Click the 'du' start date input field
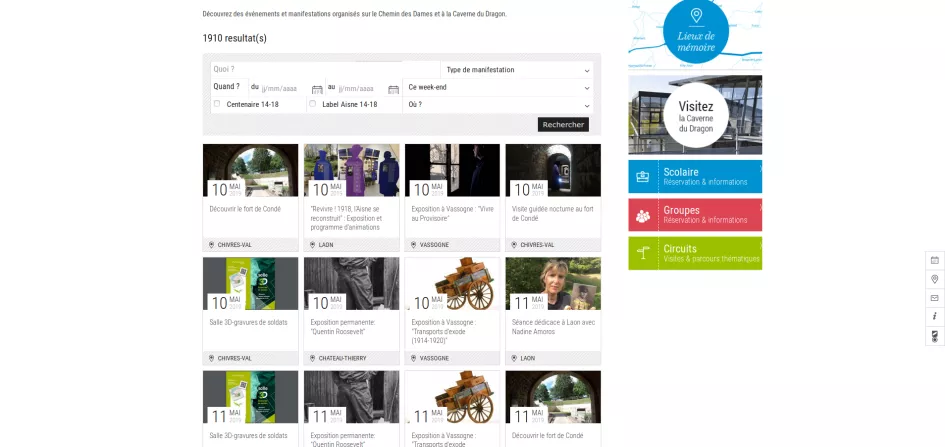This screenshot has width=945, height=447. point(284,89)
